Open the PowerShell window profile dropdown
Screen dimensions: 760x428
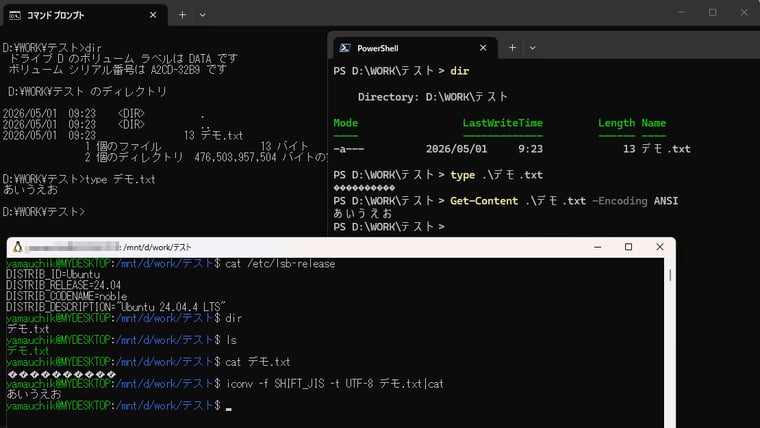point(533,48)
